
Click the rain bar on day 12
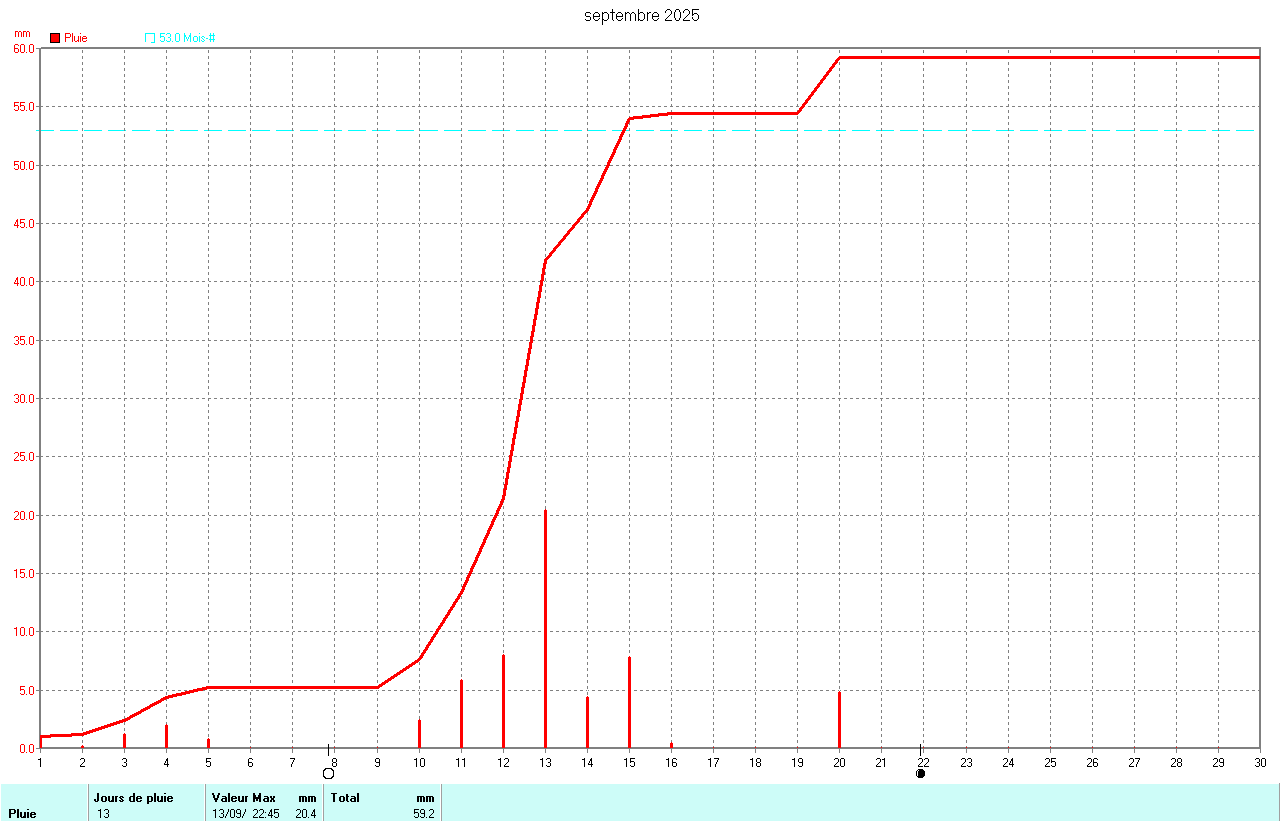point(503,702)
